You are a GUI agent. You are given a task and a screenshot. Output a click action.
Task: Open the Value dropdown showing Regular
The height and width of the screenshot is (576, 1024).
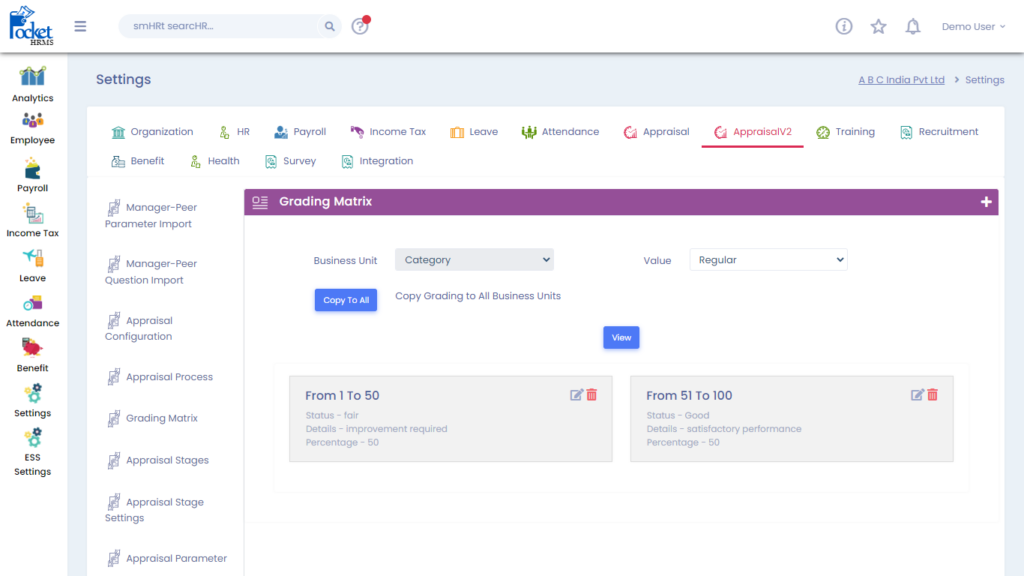(768, 260)
